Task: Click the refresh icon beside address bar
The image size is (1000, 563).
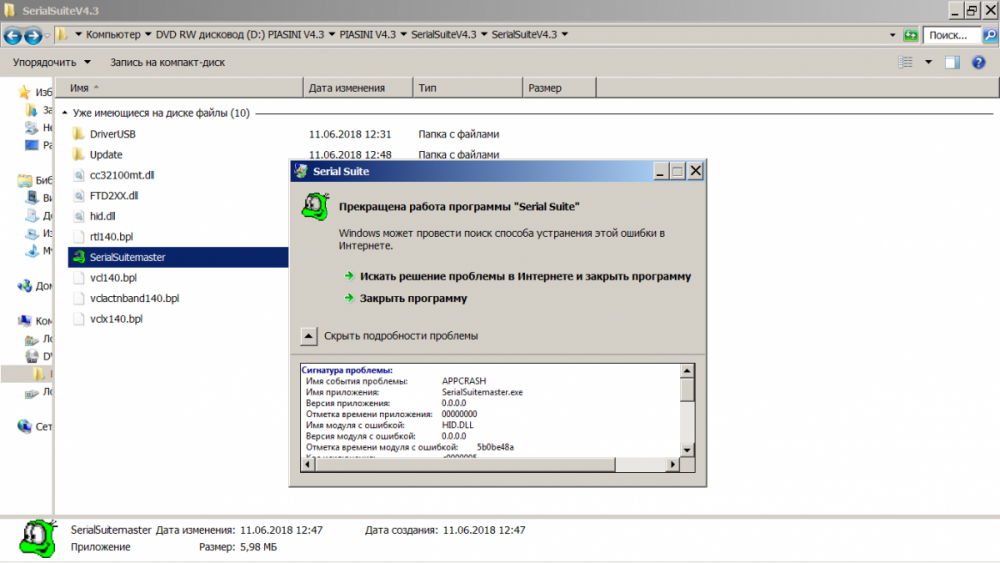Action: coord(911,35)
